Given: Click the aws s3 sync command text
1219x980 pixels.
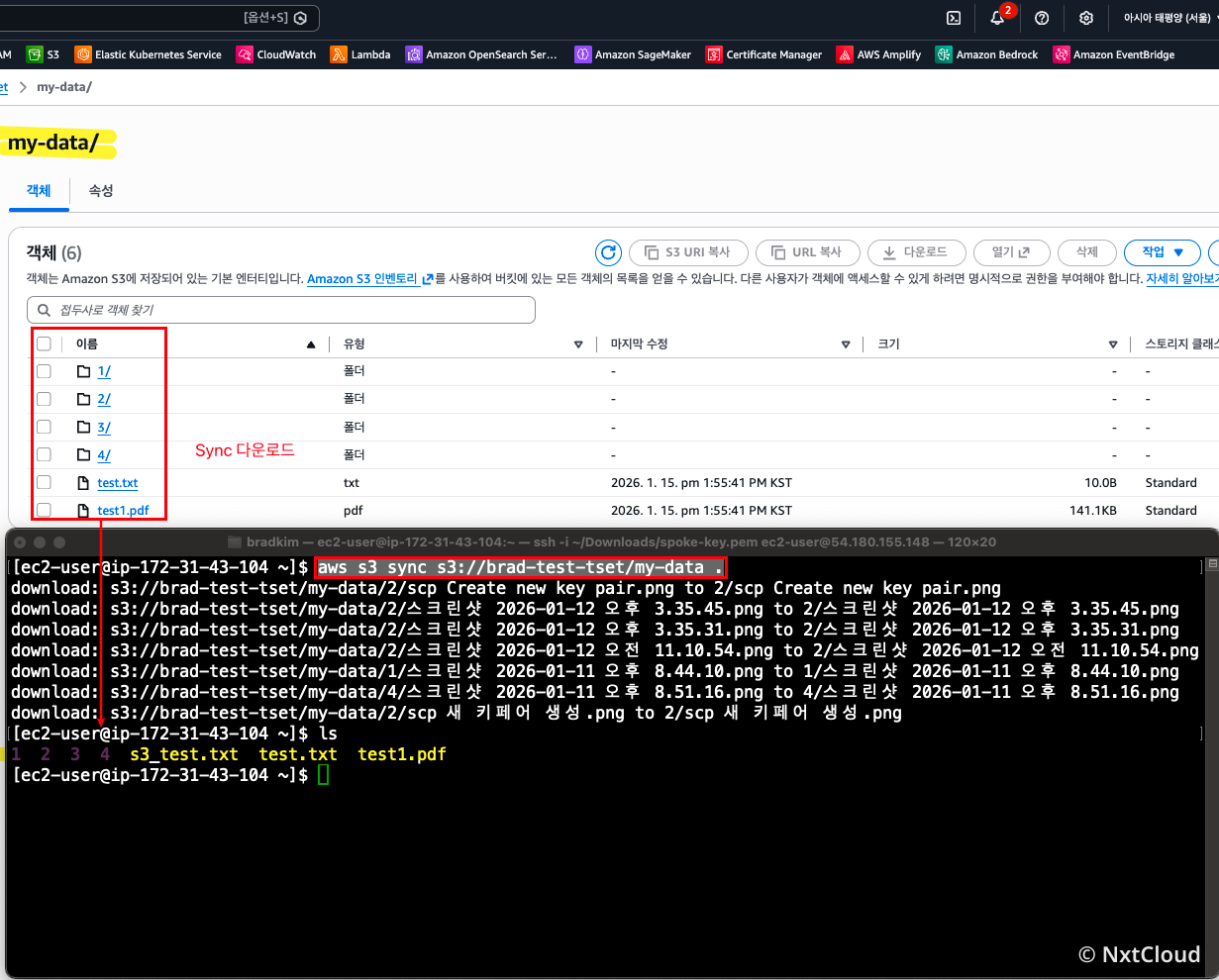Looking at the screenshot, I should coord(521,568).
